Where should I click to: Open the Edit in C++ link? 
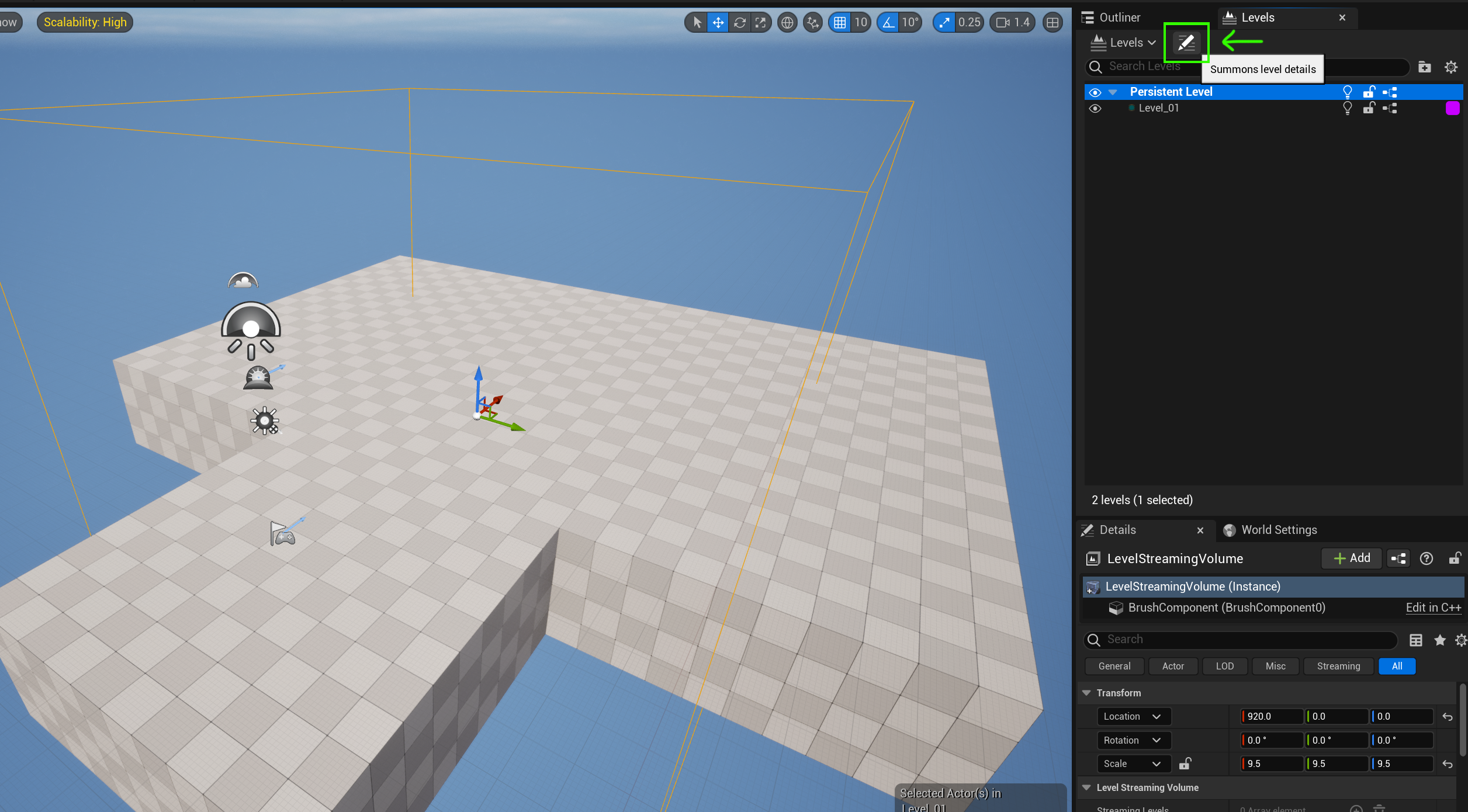(x=1433, y=608)
